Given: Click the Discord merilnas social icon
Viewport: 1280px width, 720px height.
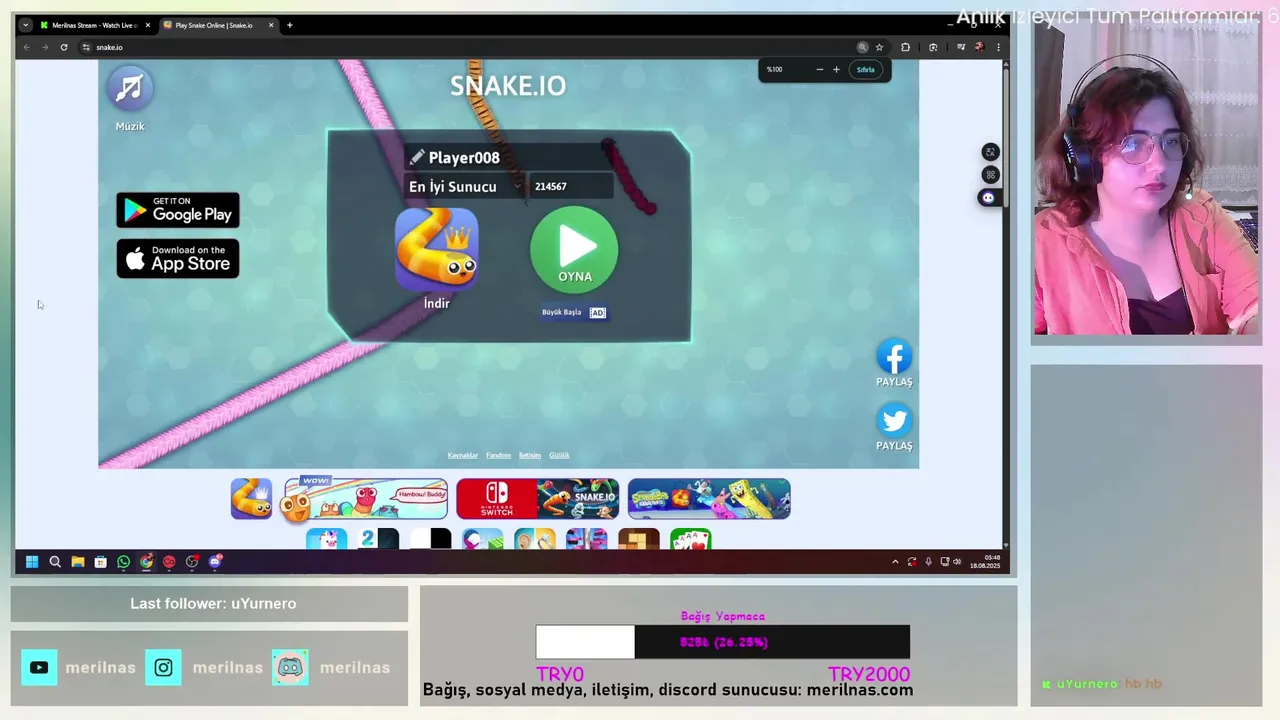Looking at the screenshot, I should pos(290,667).
